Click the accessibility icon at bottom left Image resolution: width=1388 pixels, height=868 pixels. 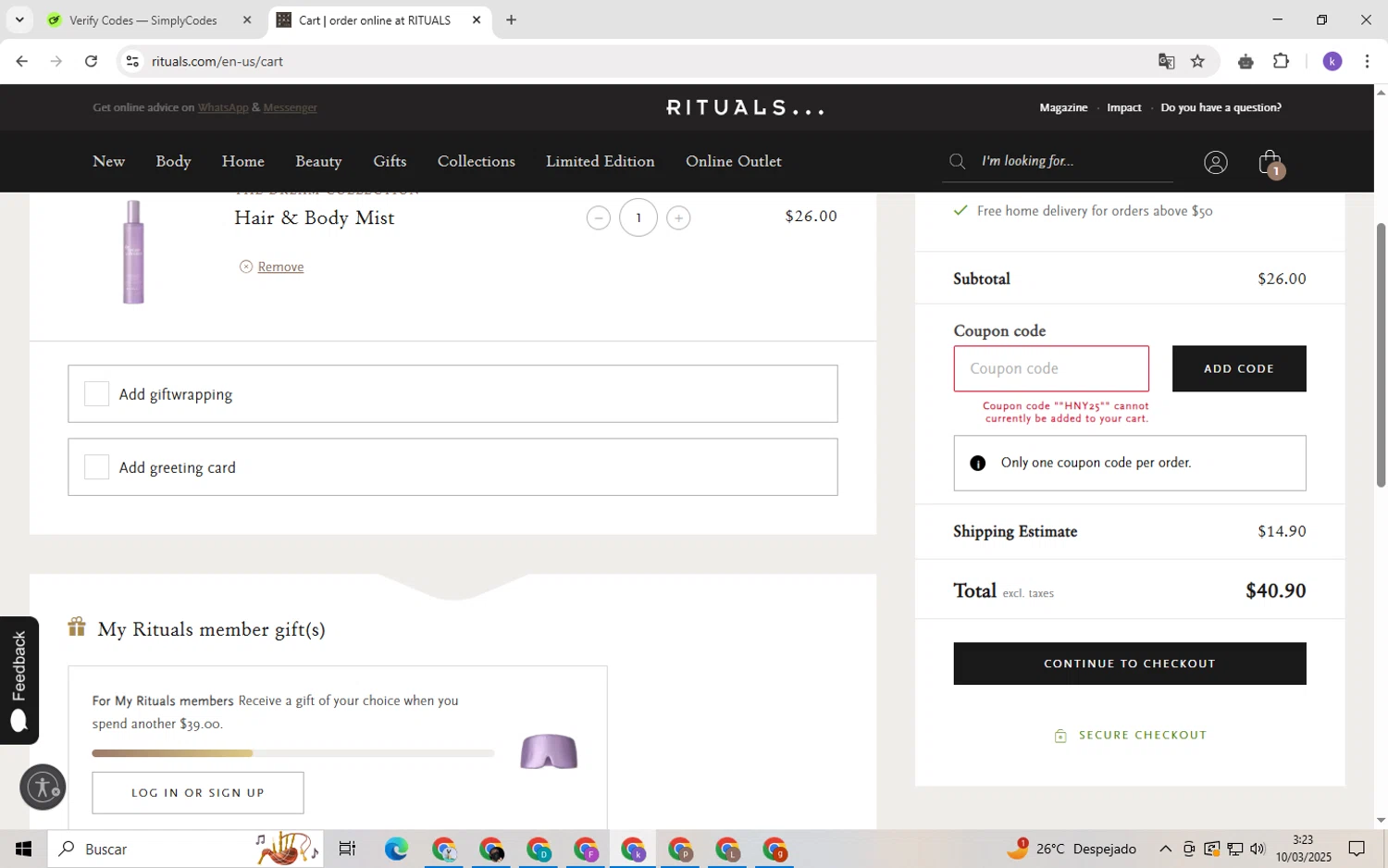[43, 787]
